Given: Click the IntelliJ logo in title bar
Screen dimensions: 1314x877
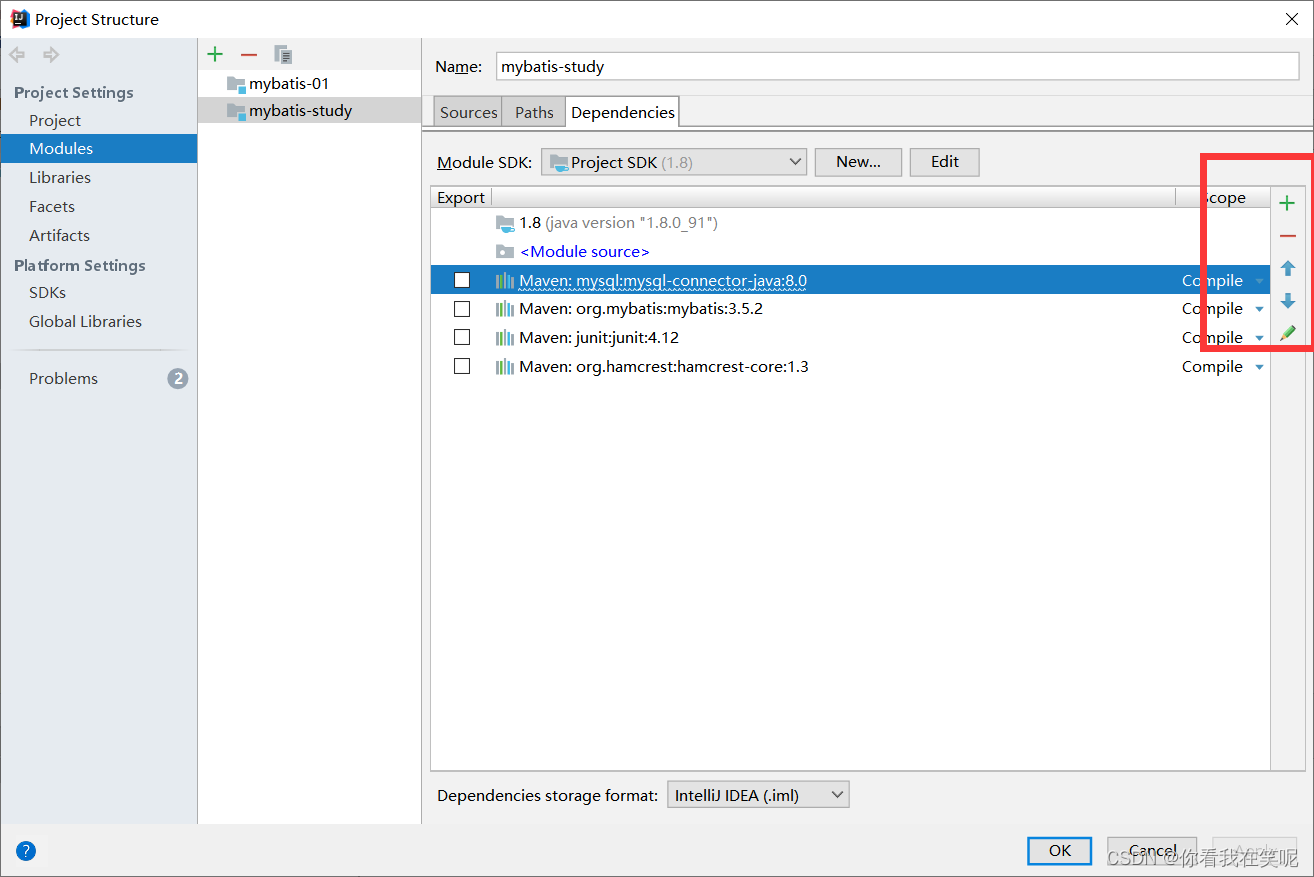Looking at the screenshot, I should click(x=19, y=19).
